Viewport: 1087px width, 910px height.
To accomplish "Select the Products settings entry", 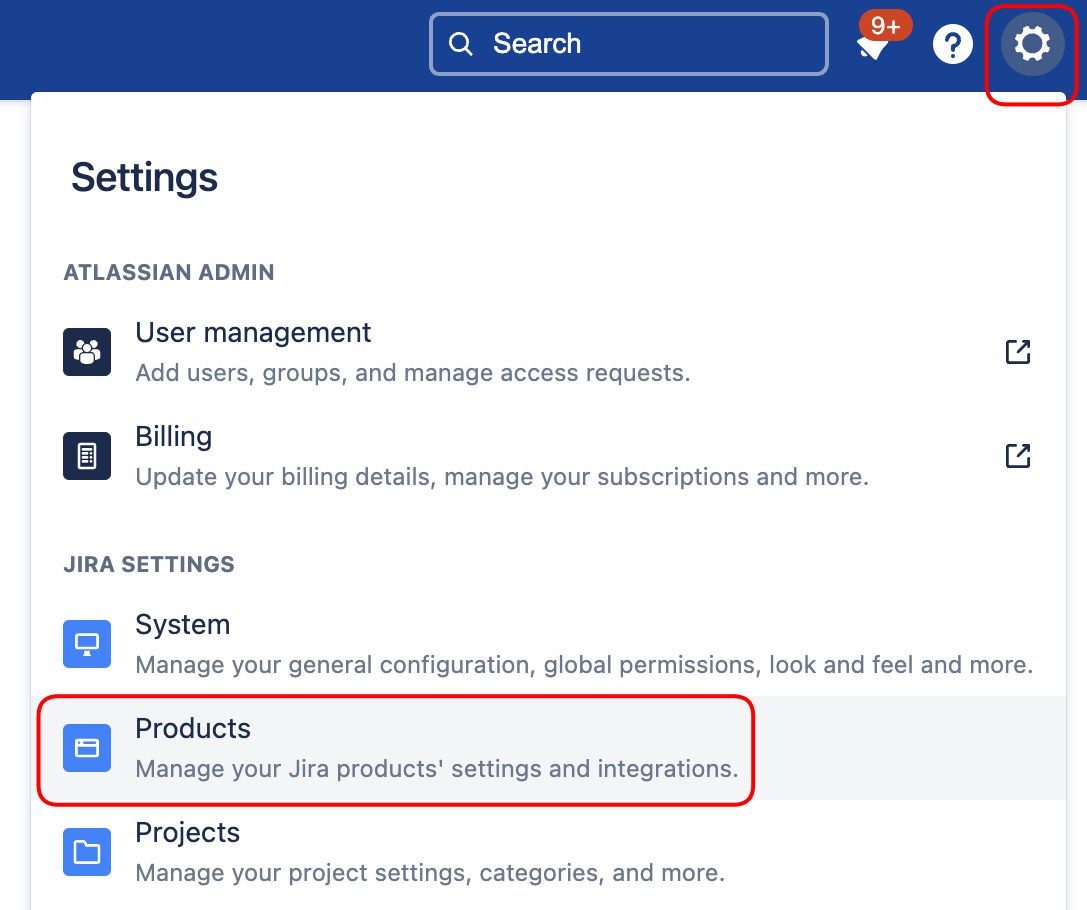I will click(x=548, y=748).
